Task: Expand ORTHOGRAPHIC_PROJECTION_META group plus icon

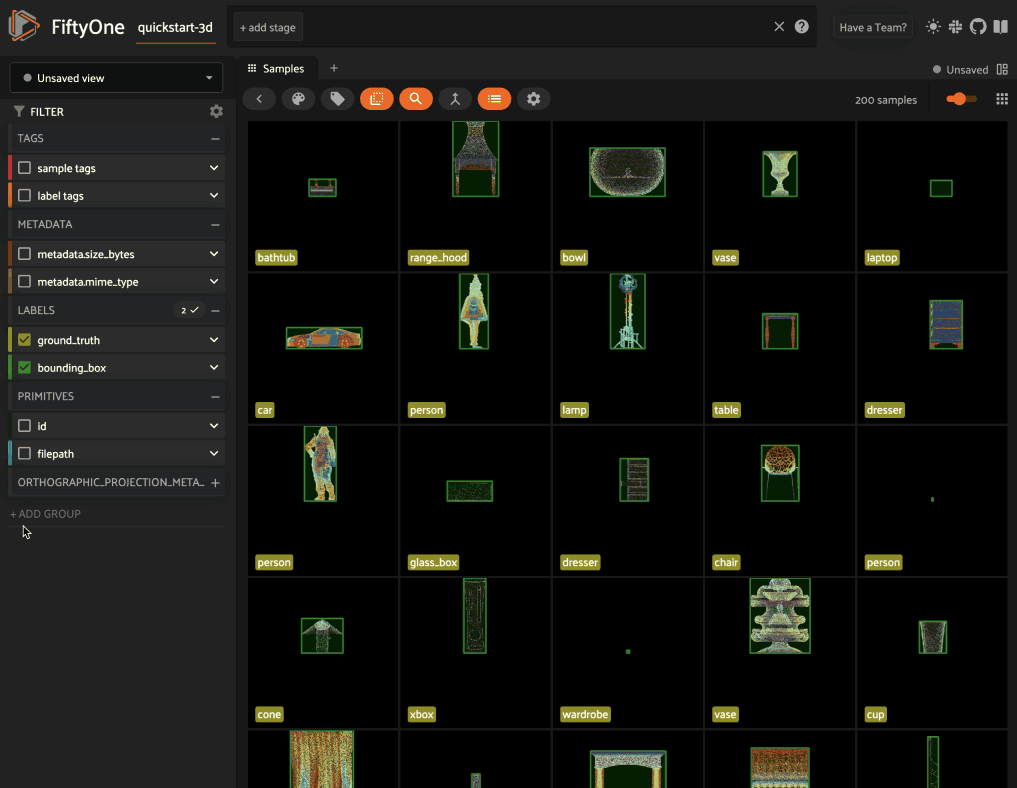Action: pyautogui.click(x=215, y=483)
